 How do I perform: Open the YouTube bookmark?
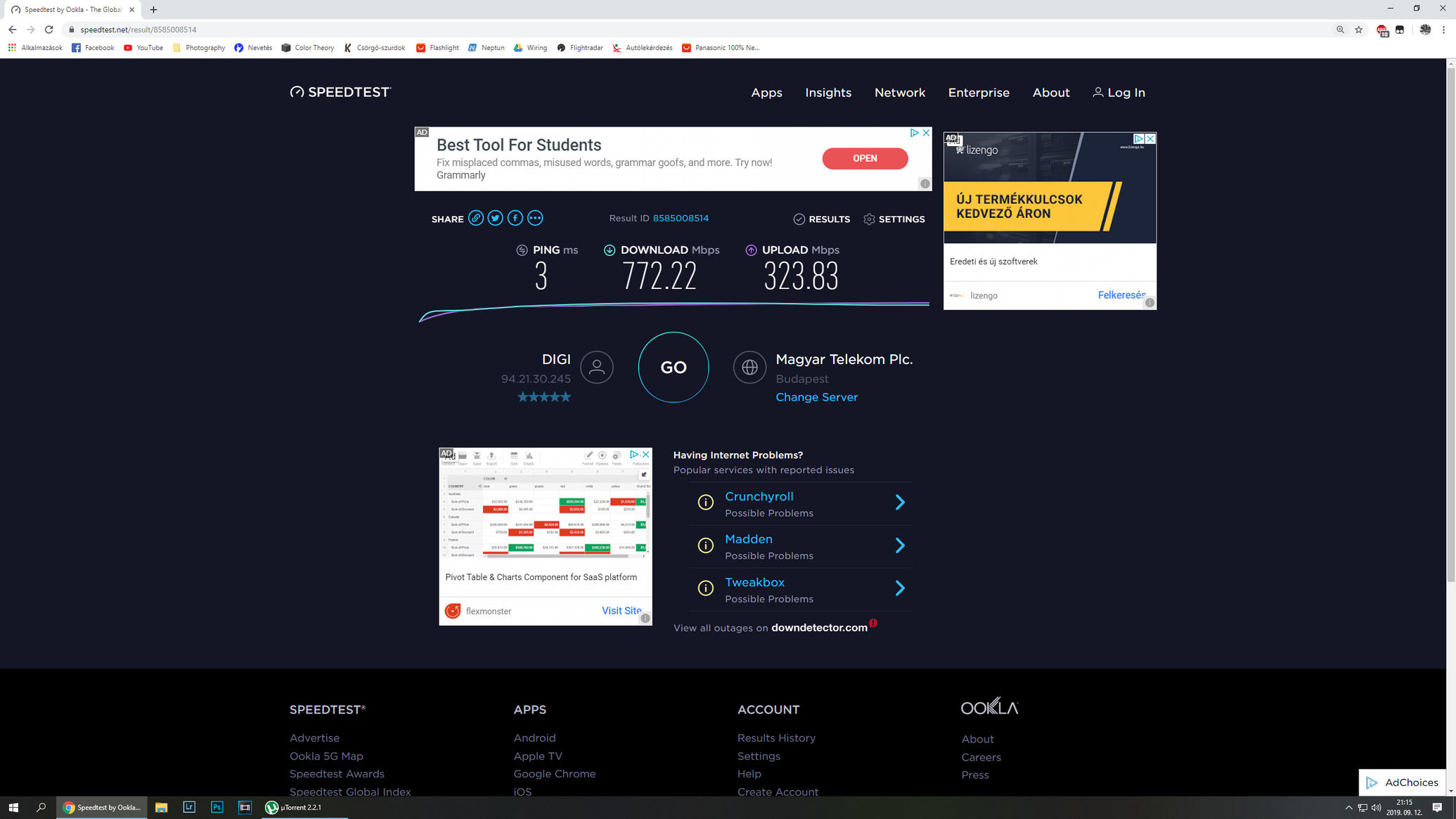point(143,48)
